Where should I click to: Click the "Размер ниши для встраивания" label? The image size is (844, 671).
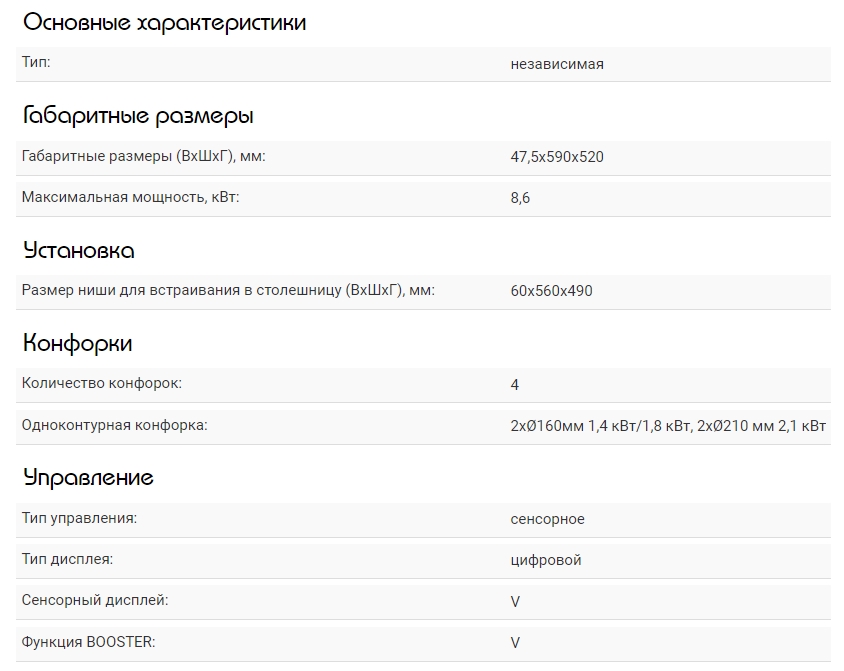[x=228, y=291]
